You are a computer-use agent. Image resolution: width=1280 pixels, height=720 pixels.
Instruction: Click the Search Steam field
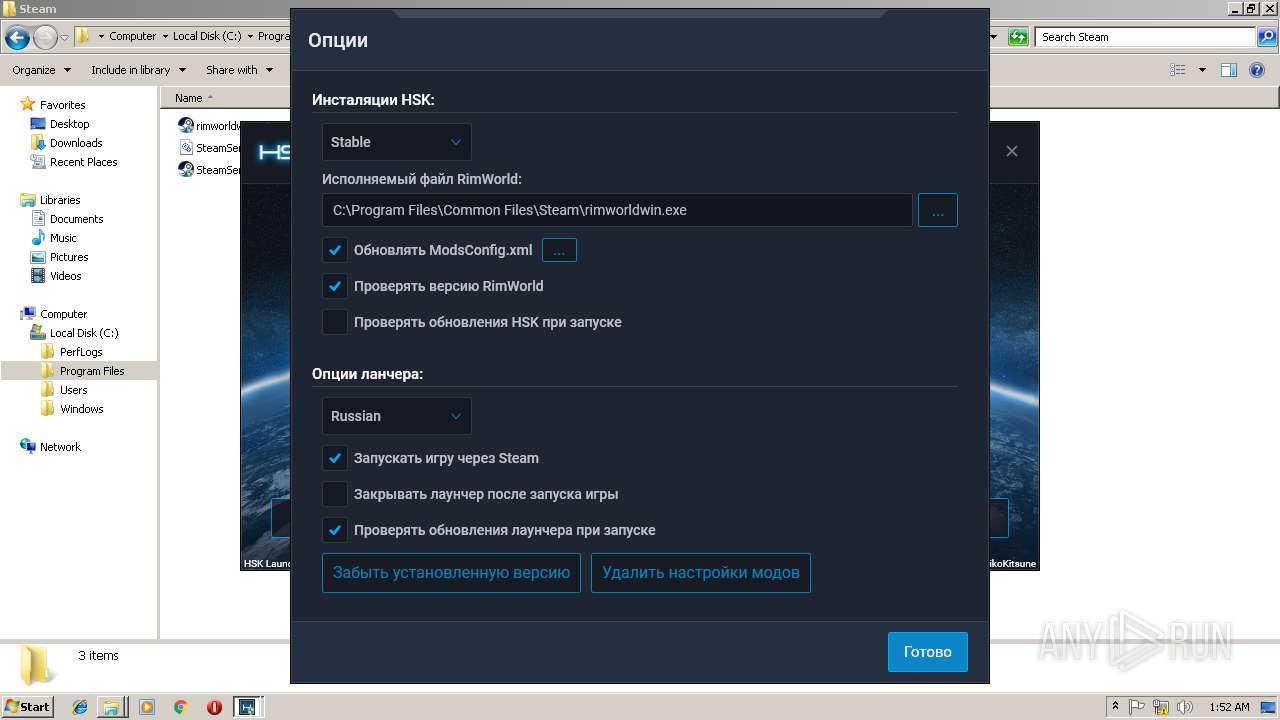pyautogui.click(x=1145, y=37)
